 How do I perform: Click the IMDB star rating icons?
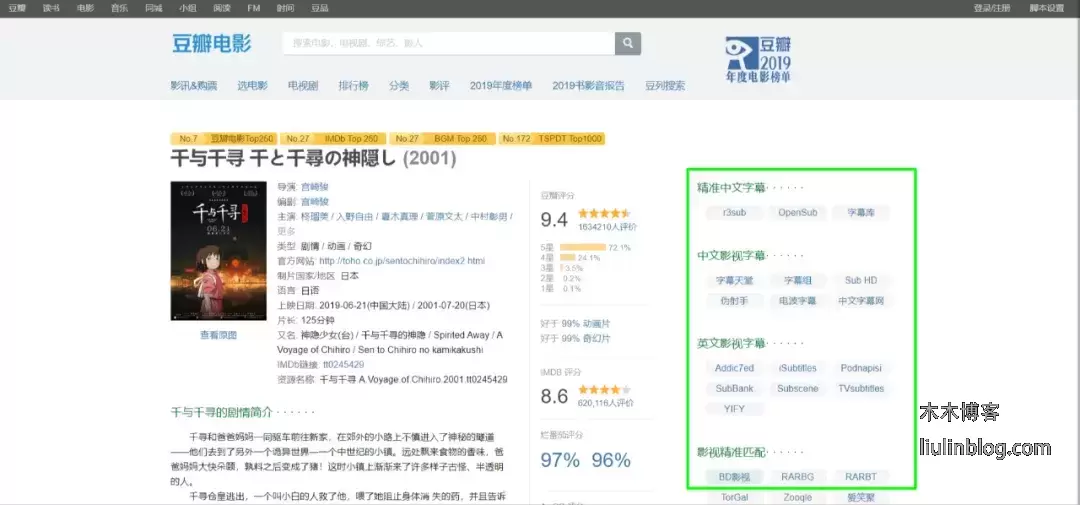(604, 390)
